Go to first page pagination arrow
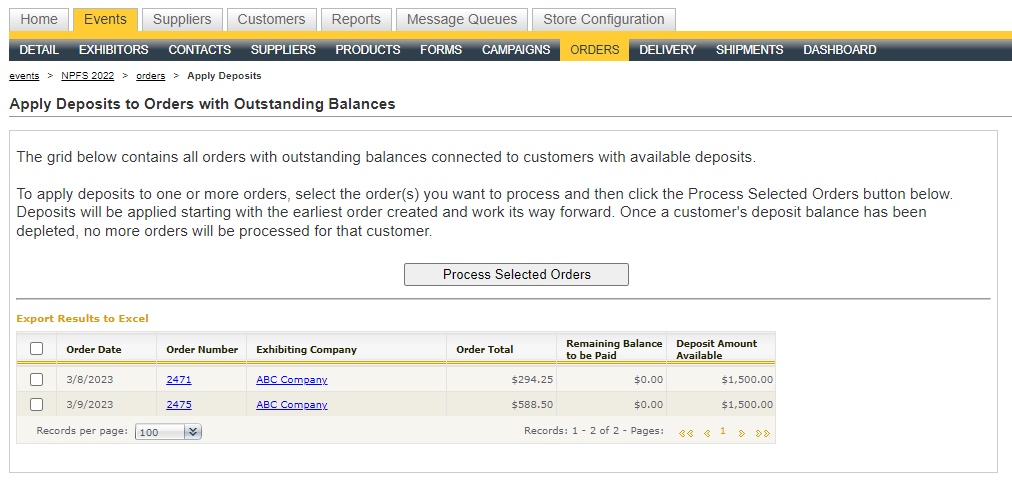The image size is (1012, 480). [685, 432]
